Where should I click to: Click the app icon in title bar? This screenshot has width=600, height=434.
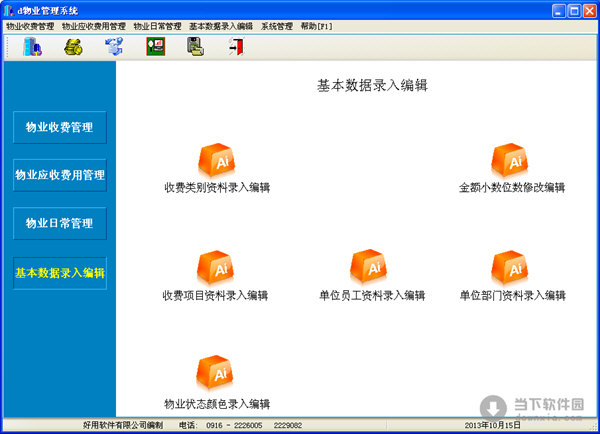pos(9,10)
